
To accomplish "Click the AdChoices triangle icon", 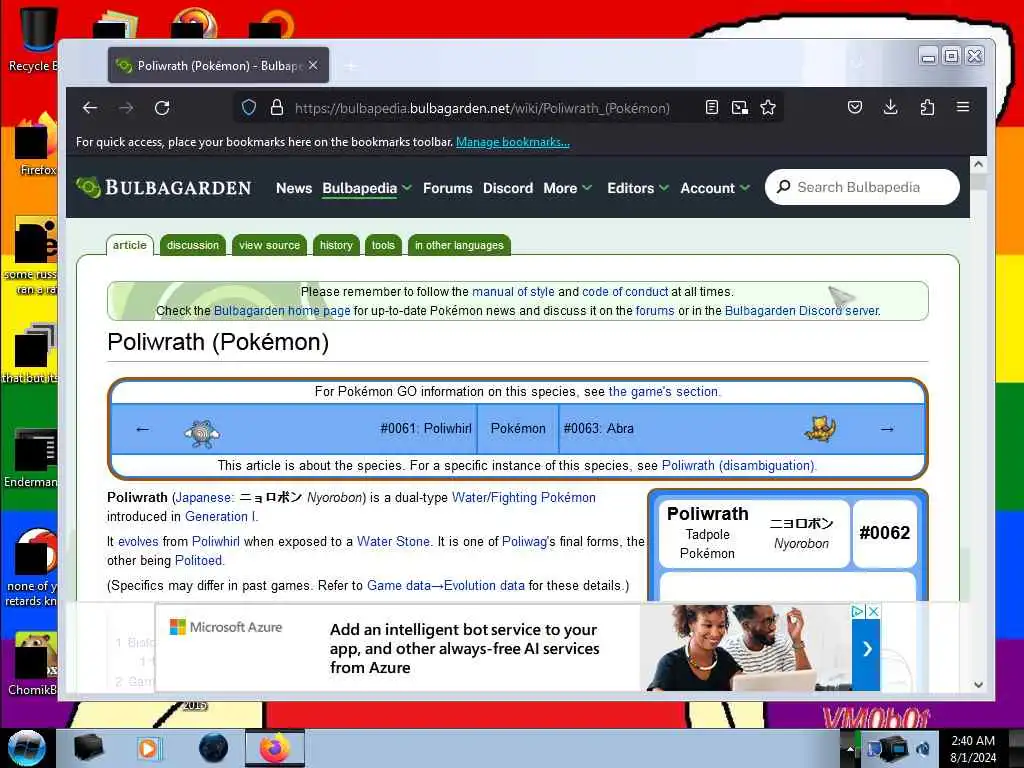I will click(x=858, y=611).
